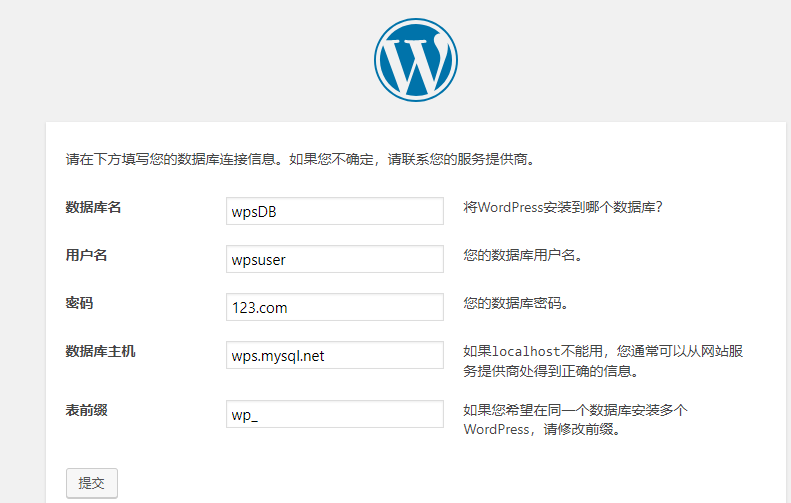Click the localhost hint description text
The height and width of the screenshot is (503, 791).
[603, 361]
